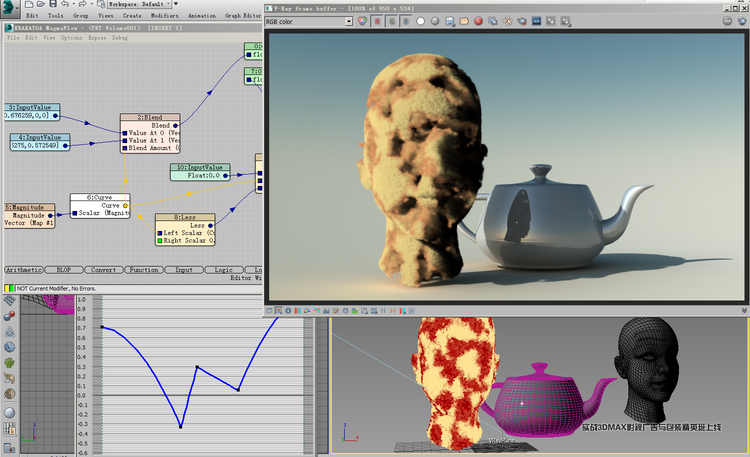
Task: Select the Arithmetic node category
Action: [24, 270]
